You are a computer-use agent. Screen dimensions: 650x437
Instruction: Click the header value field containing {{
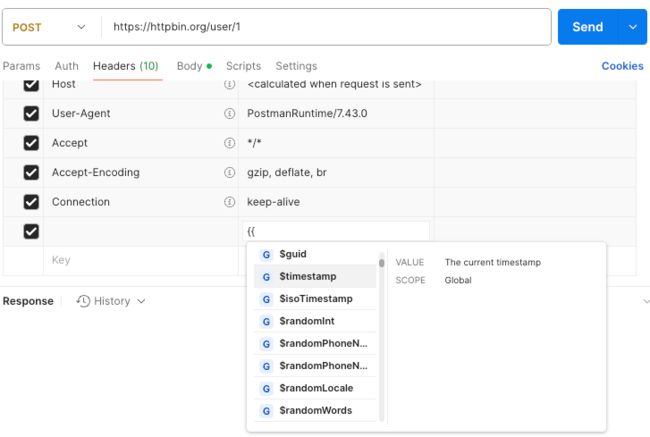(x=336, y=231)
